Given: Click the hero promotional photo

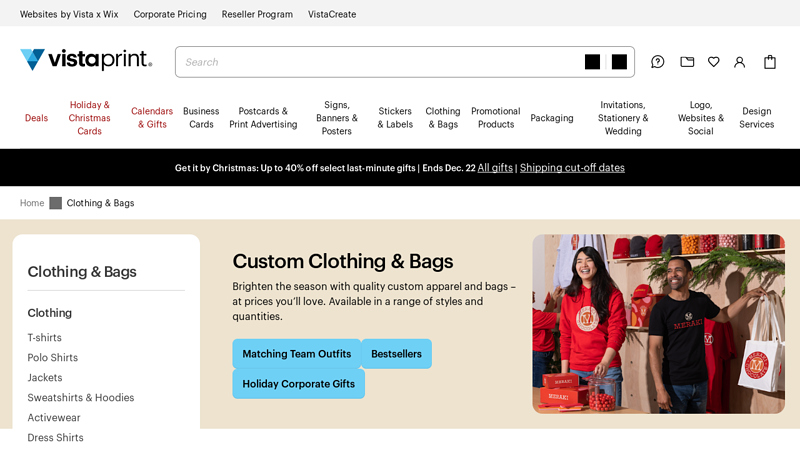Looking at the screenshot, I should [x=658, y=324].
